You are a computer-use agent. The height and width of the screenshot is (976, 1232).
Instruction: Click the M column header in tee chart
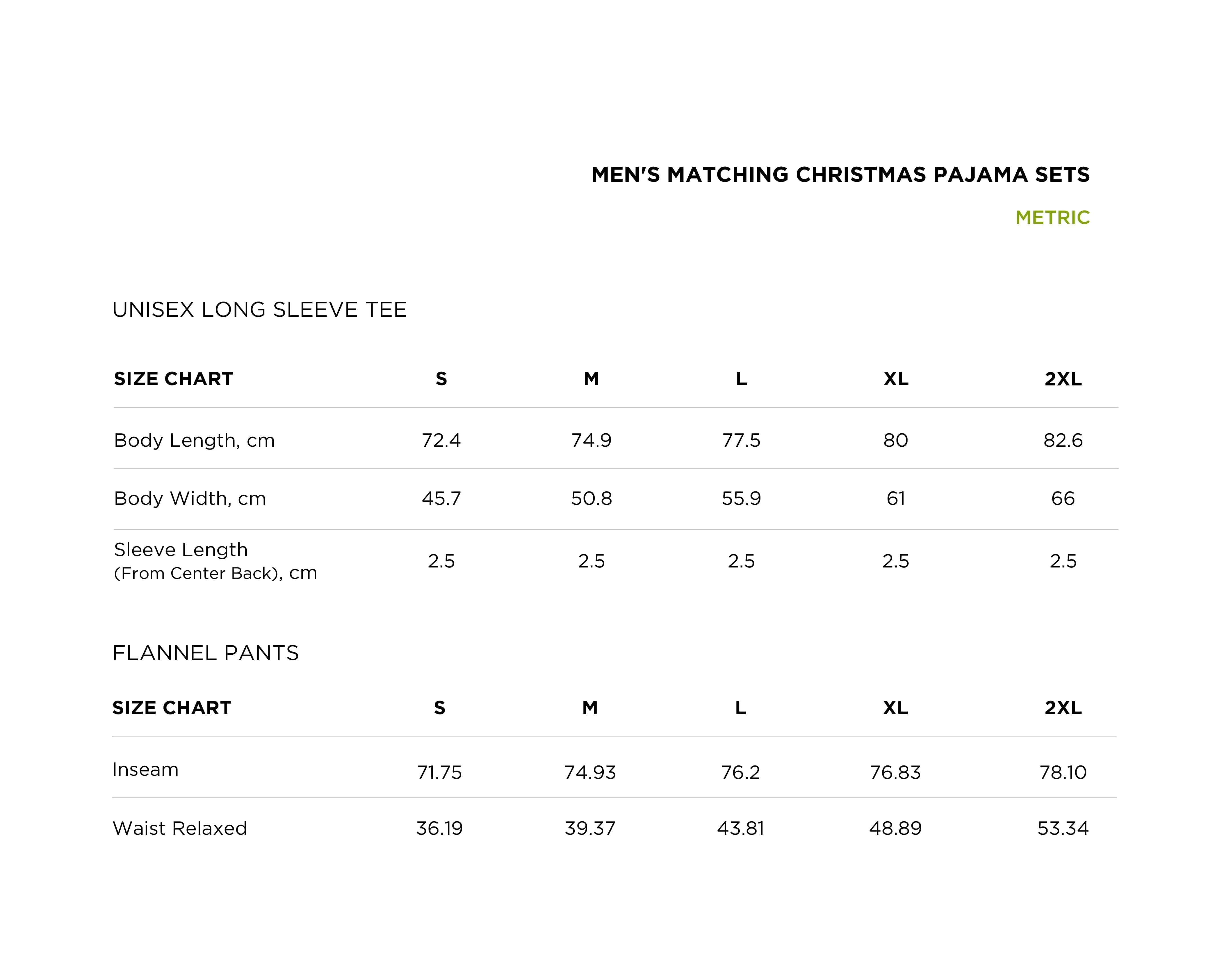[591, 378]
